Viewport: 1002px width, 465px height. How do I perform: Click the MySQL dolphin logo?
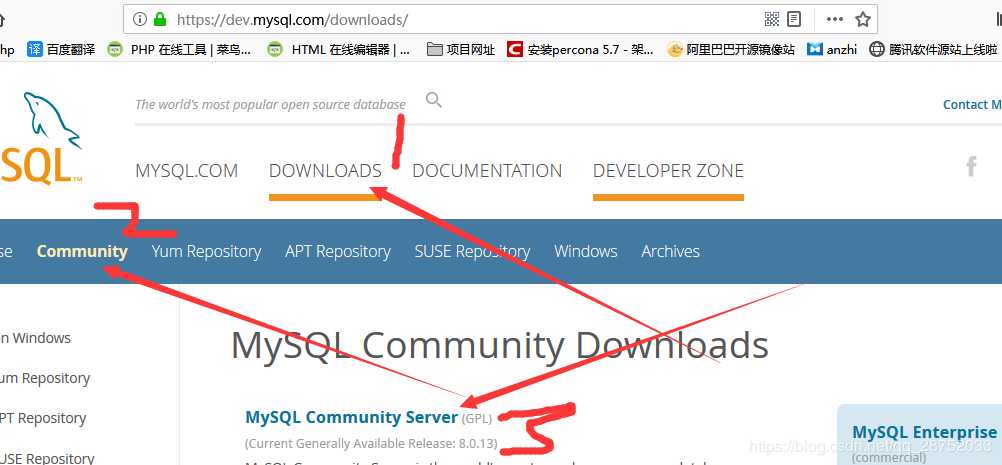[x=42, y=139]
